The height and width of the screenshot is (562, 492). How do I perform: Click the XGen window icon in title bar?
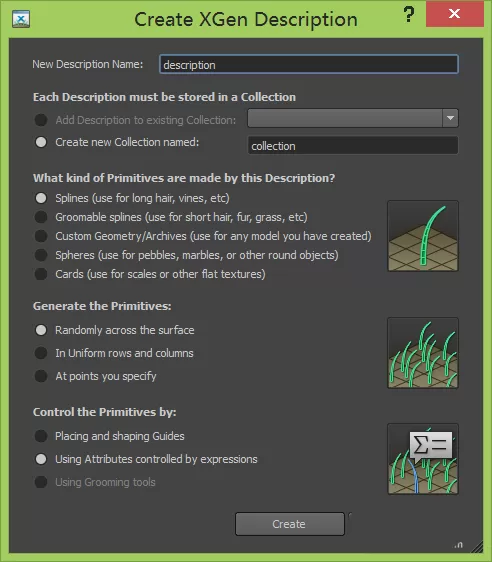[x=21, y=19]
